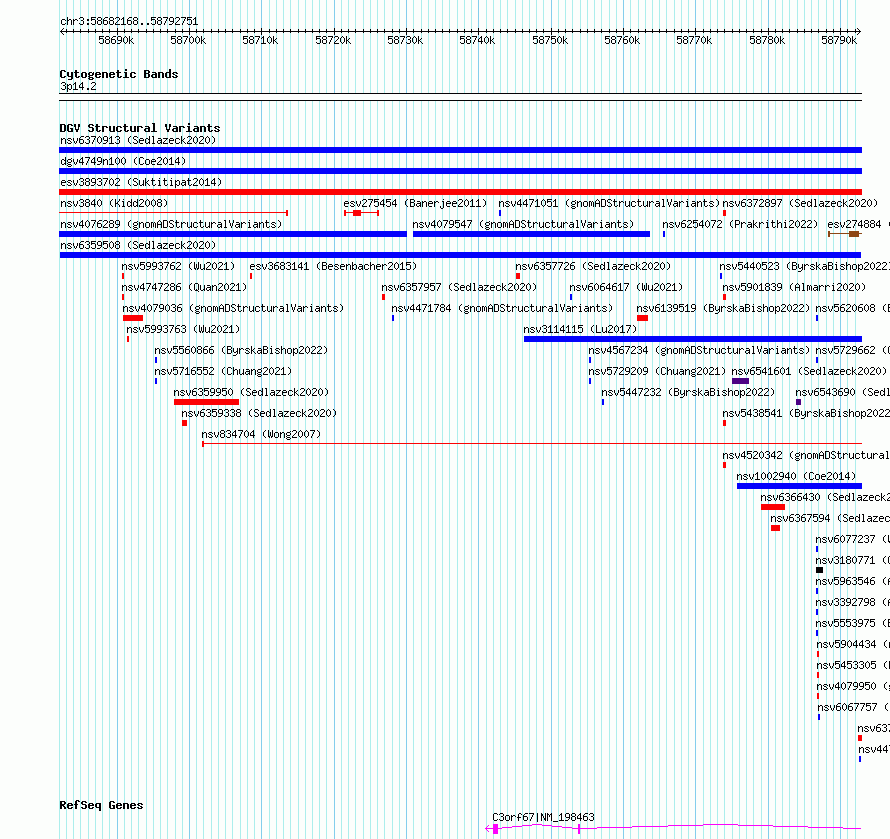The image size is (890, 839).
Task: Click nsv5447232 (ByrskaBishop2022) label
Action: (688, 392)
